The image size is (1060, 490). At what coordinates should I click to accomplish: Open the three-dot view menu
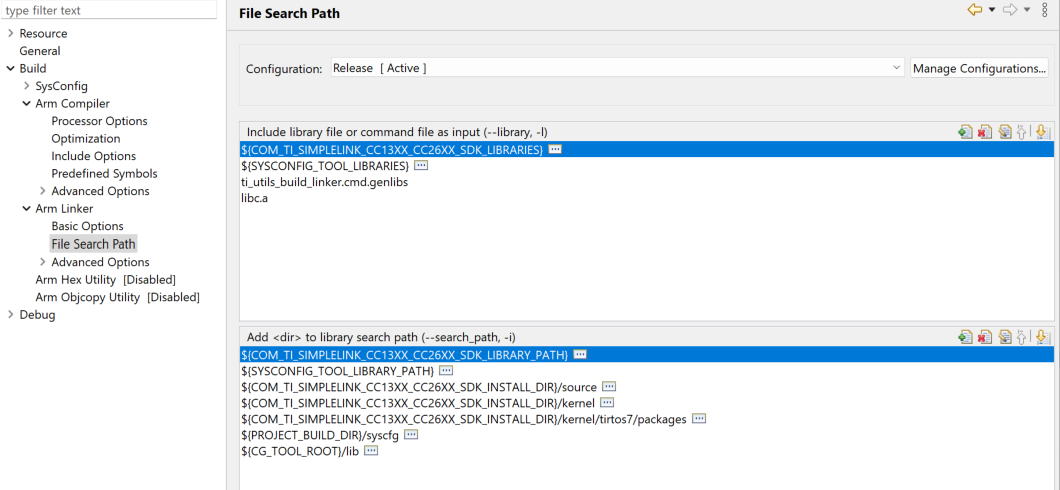1045,10
